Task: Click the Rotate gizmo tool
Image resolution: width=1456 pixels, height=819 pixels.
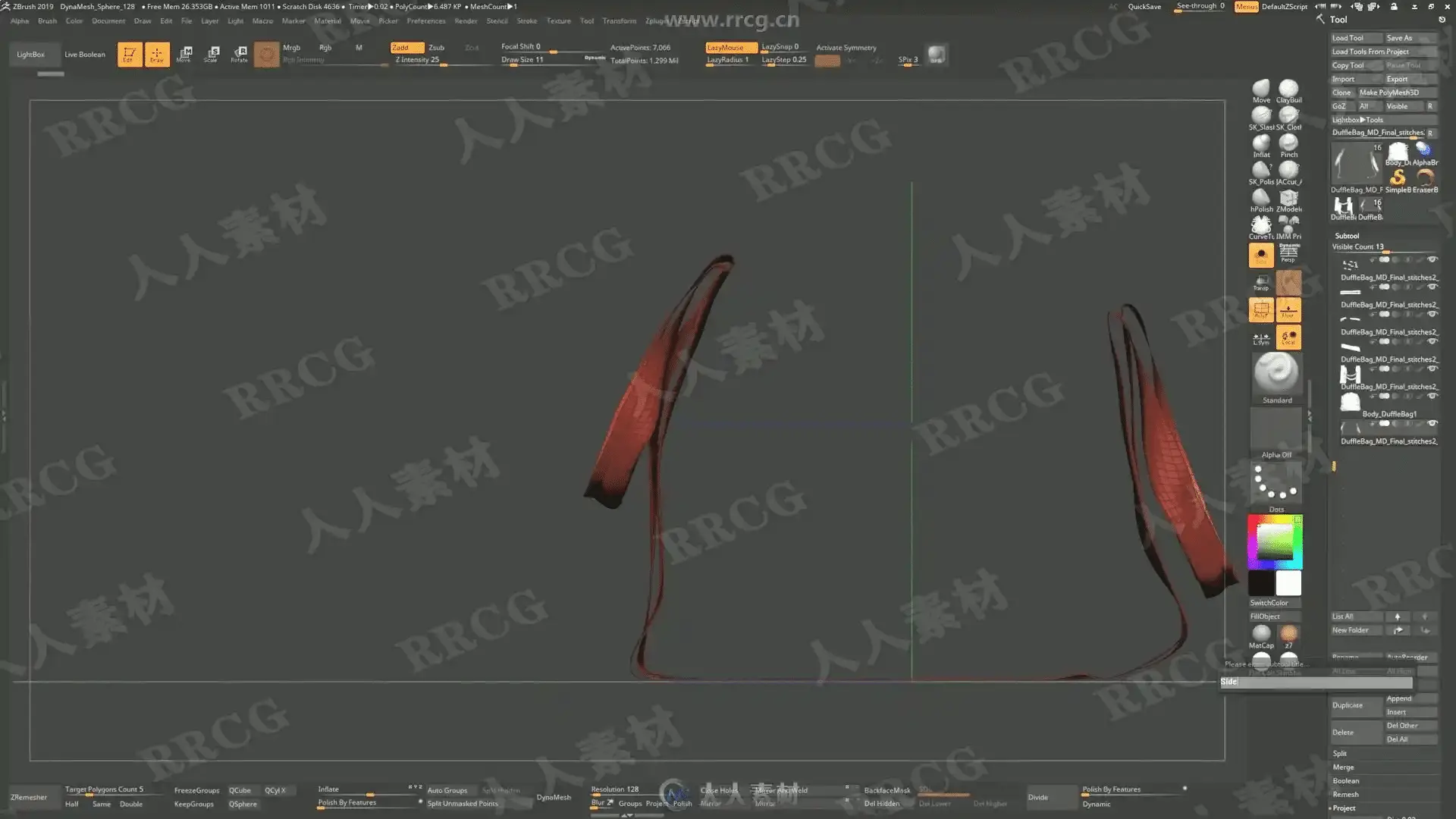Action: [240, 55]
